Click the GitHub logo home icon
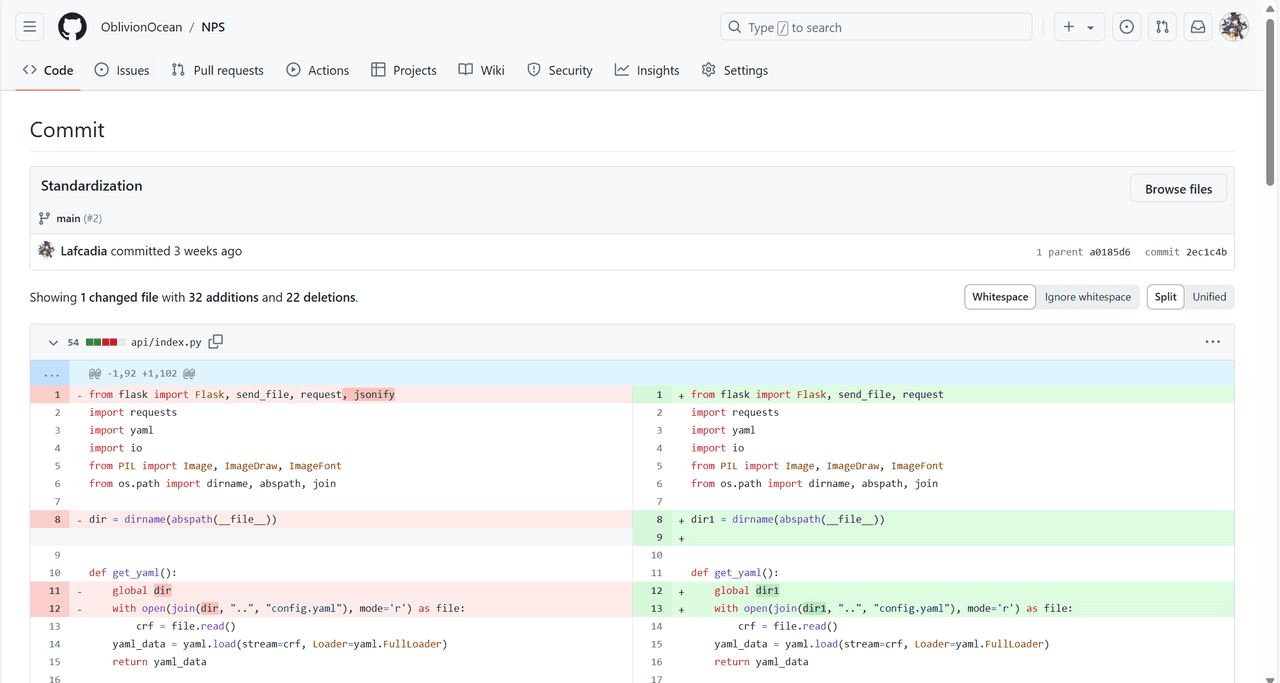 click(72, 27)
